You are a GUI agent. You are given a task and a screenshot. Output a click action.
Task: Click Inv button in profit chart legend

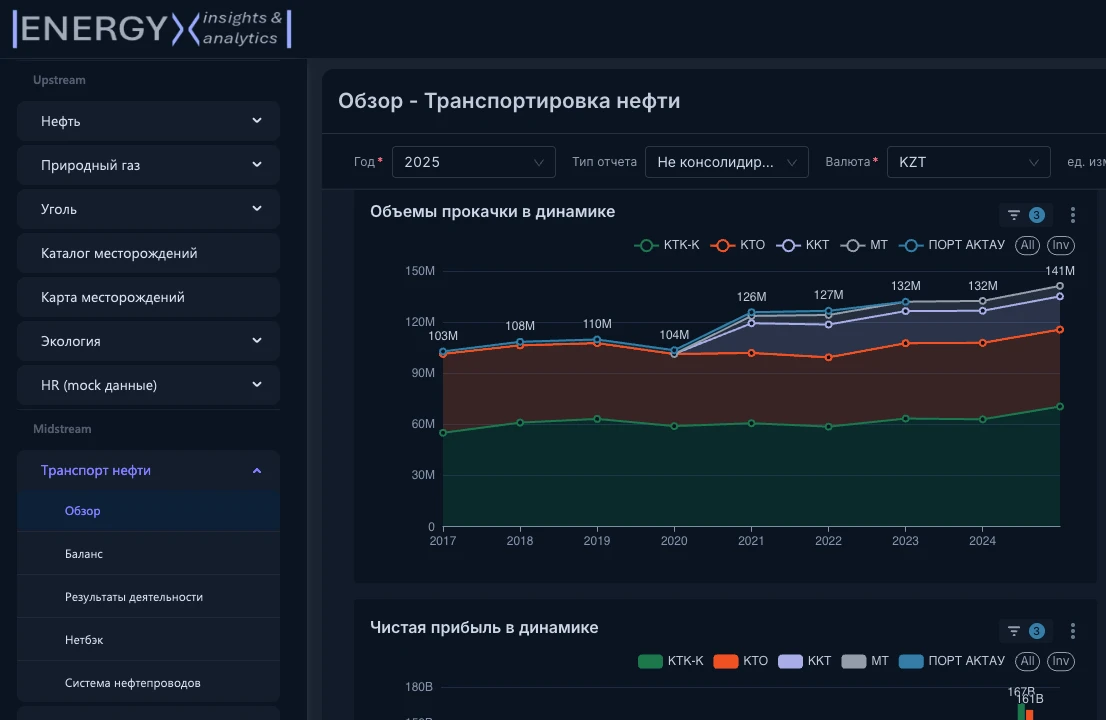coord(1060,661)
